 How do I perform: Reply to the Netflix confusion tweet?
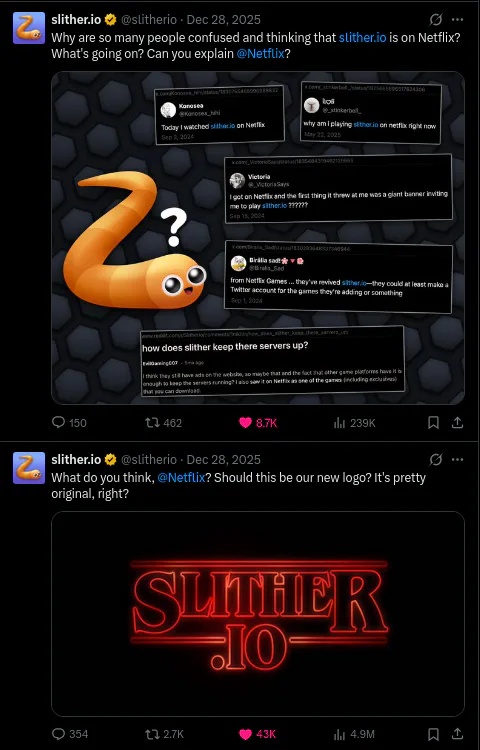(69, 423)
